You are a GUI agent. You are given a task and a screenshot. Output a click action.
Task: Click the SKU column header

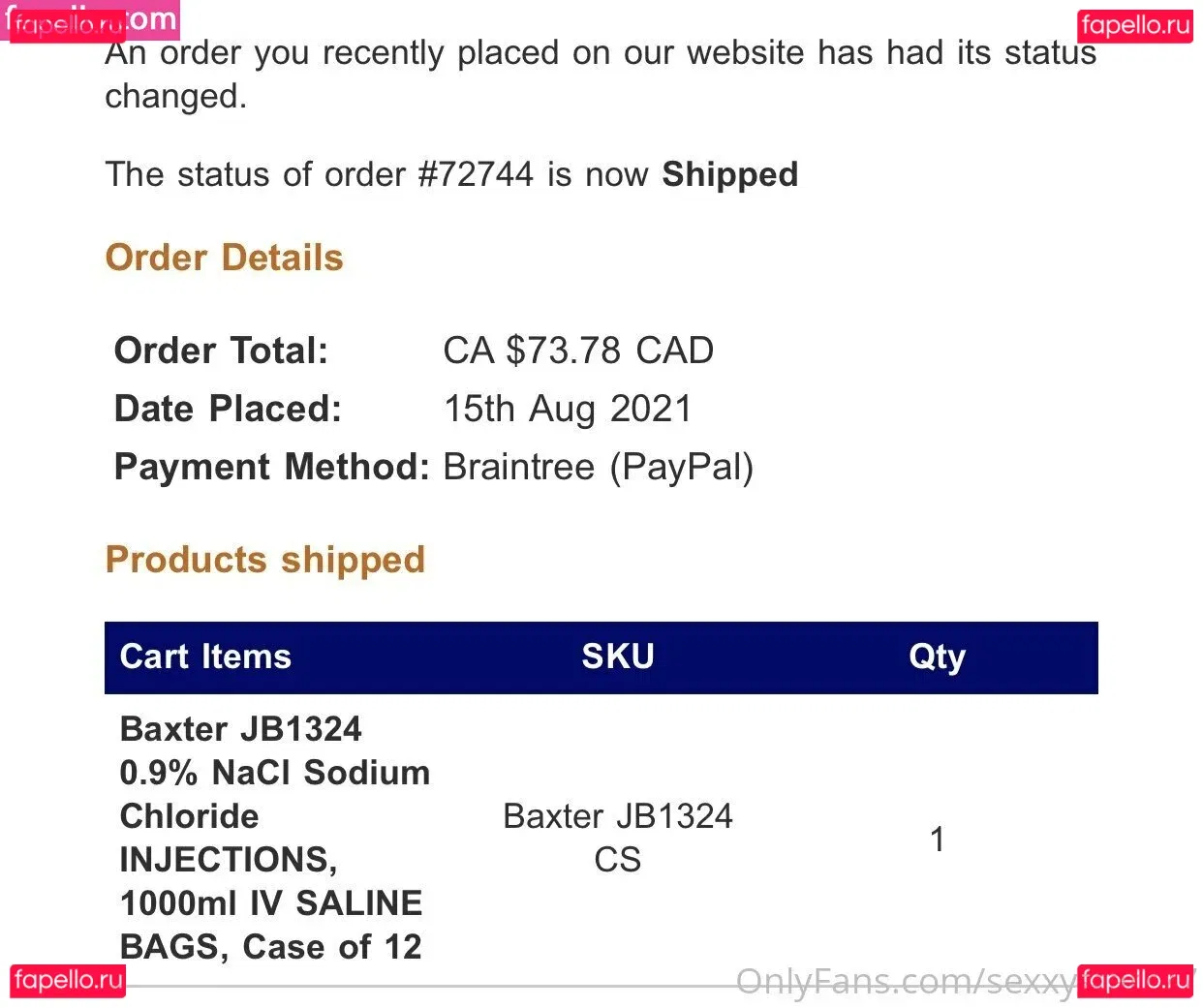(x=618, y=657)
